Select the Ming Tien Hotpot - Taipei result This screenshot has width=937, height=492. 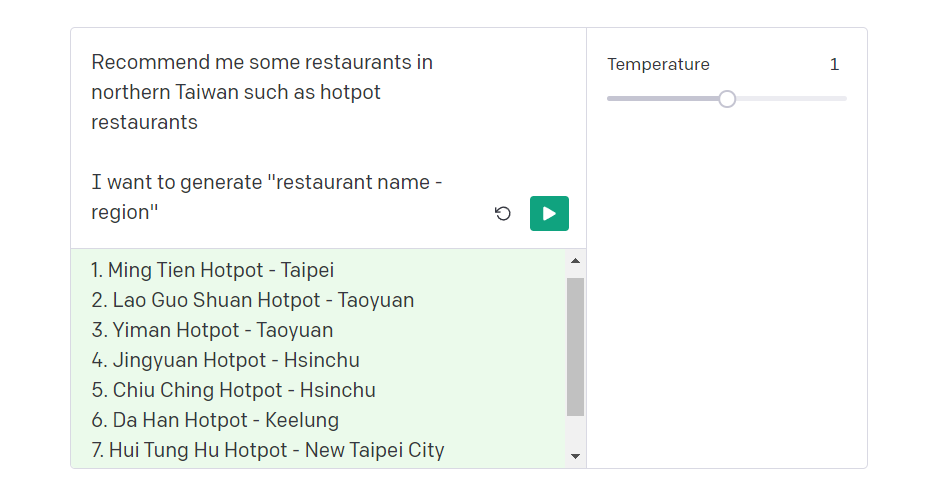[212, 270]
